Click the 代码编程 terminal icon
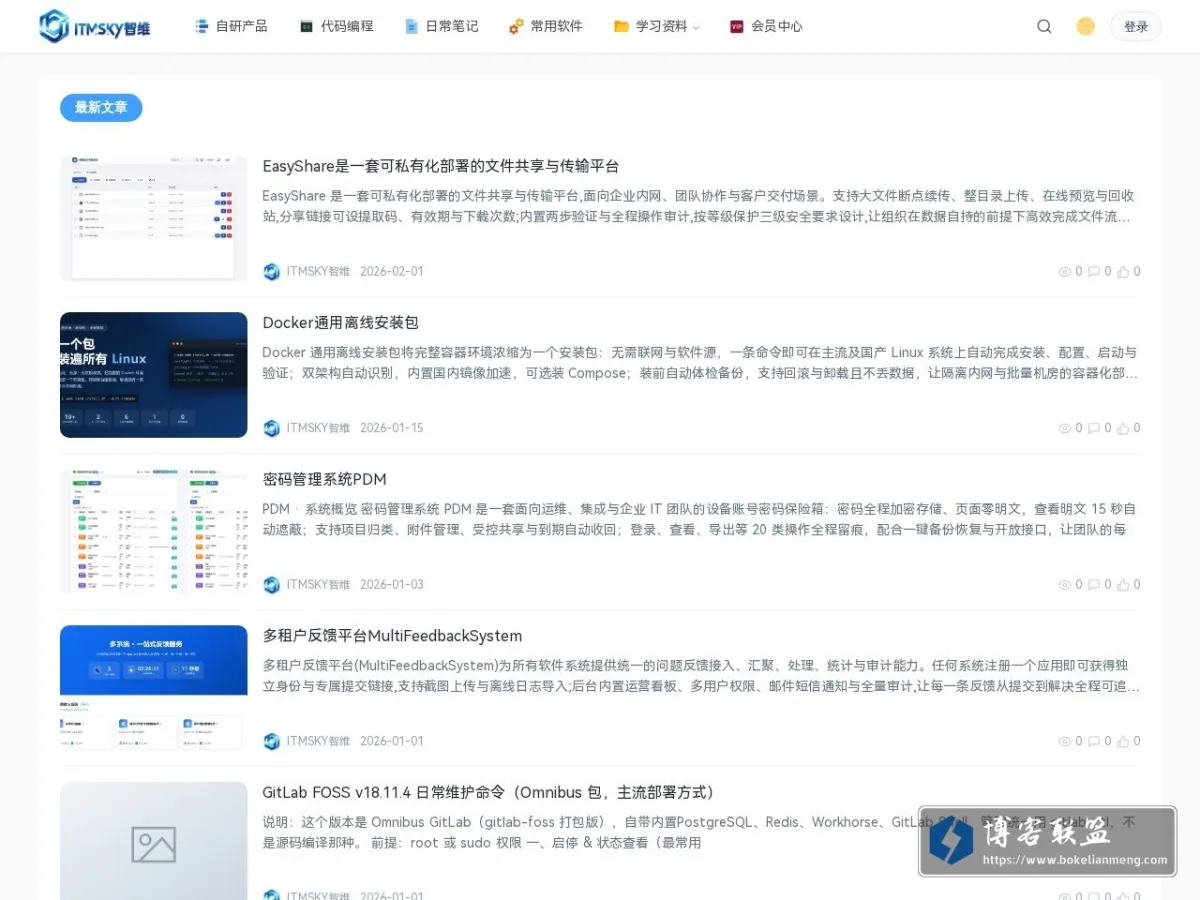1200x900 pixels. click(307, 27)
